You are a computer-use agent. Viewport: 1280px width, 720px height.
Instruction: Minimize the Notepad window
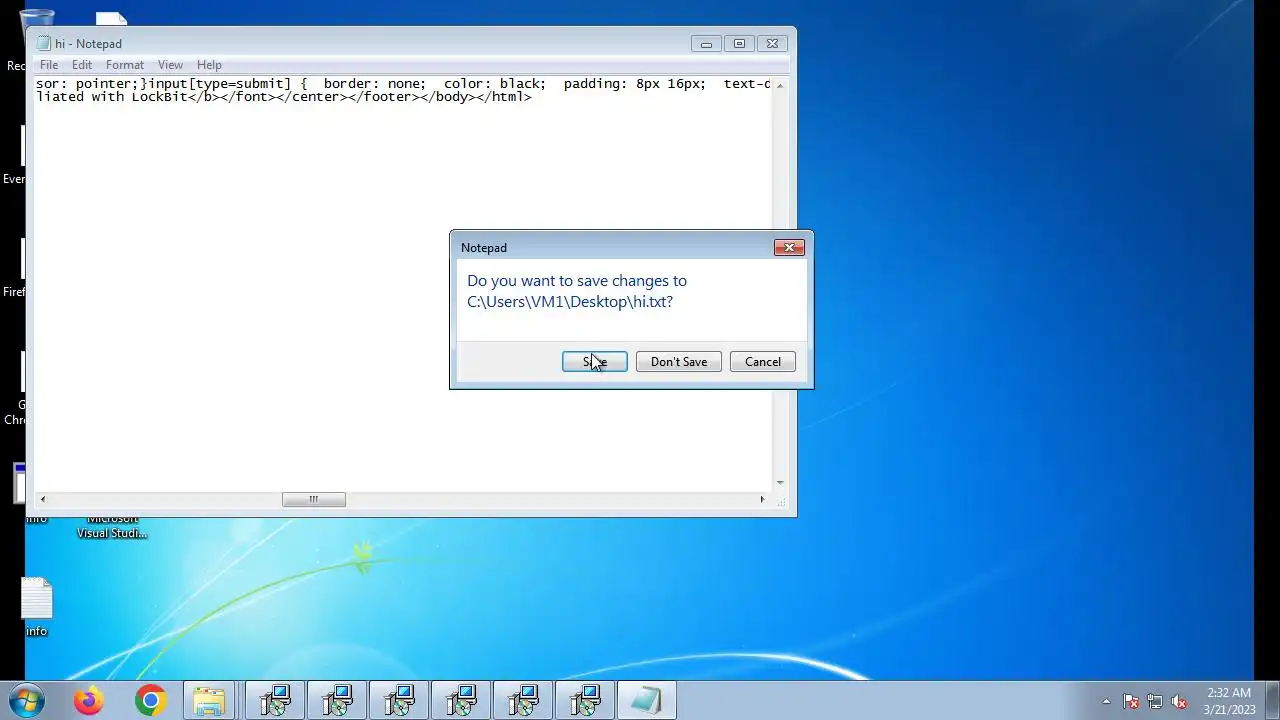coord(706,44)
